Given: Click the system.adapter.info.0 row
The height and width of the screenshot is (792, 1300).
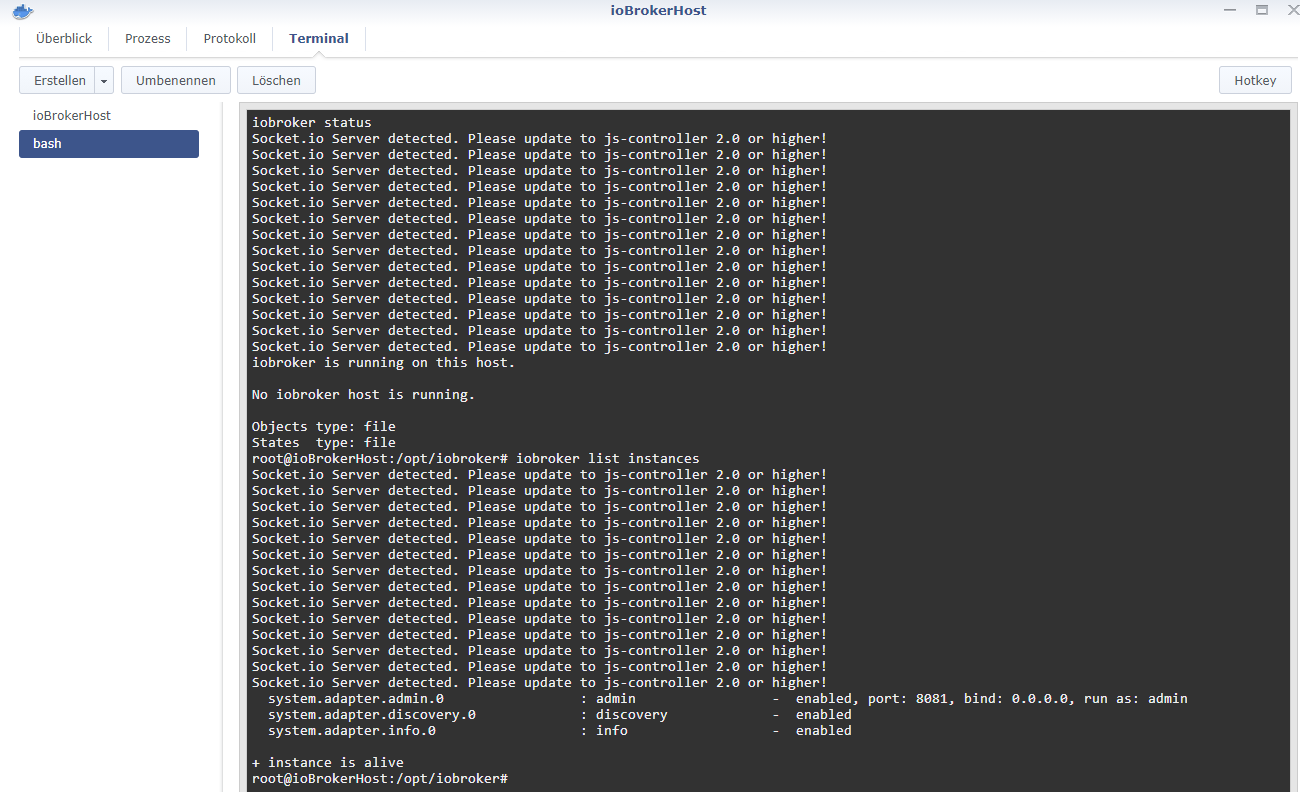Looking at the screenshot, I should 559,731.
